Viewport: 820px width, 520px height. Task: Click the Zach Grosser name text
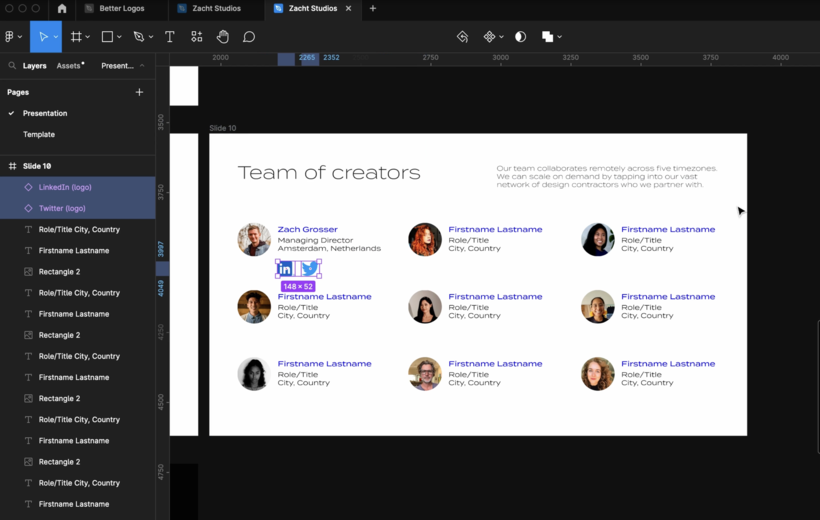pyautogui.click(x=308, y=229)
